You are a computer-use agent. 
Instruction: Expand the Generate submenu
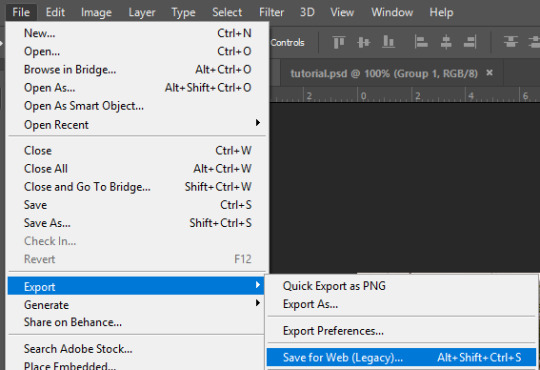pos(137,305)
